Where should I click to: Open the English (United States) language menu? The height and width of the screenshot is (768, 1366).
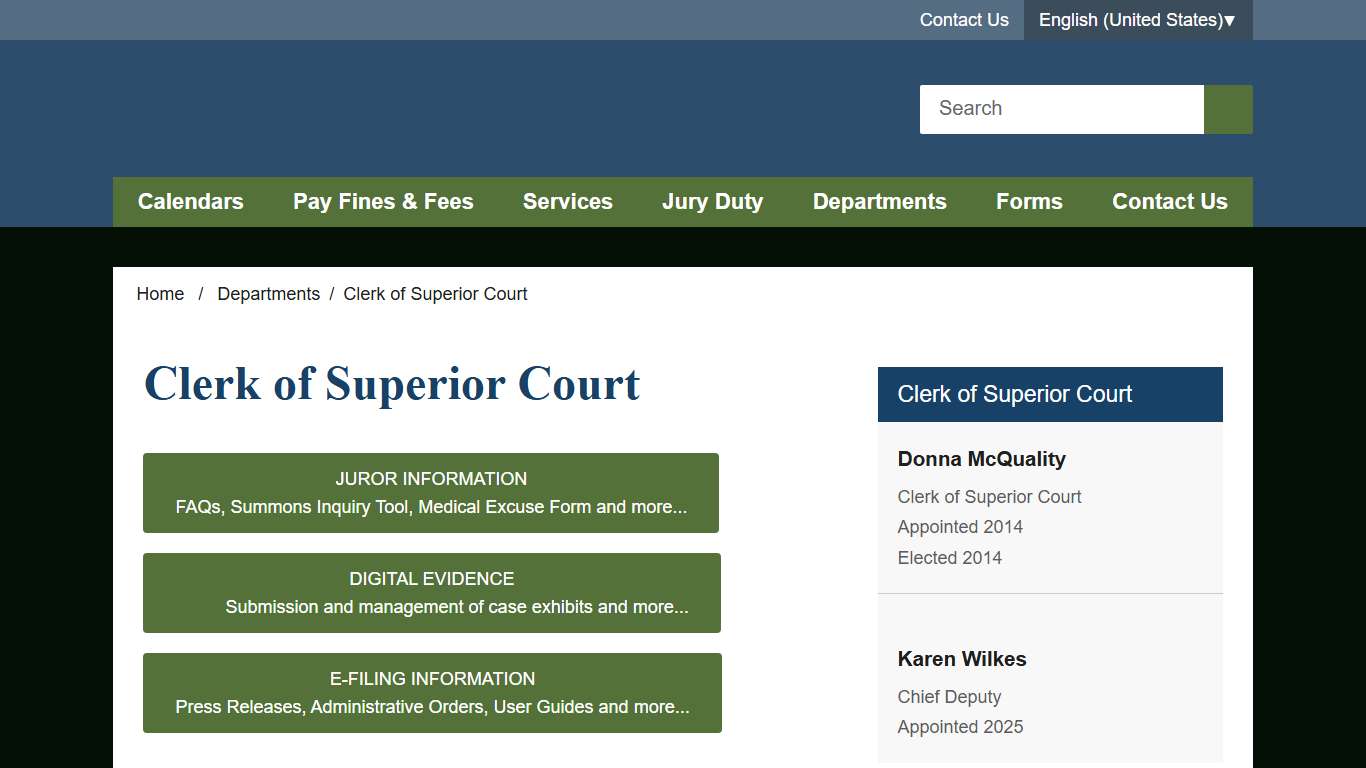[x=1131, y=19]
